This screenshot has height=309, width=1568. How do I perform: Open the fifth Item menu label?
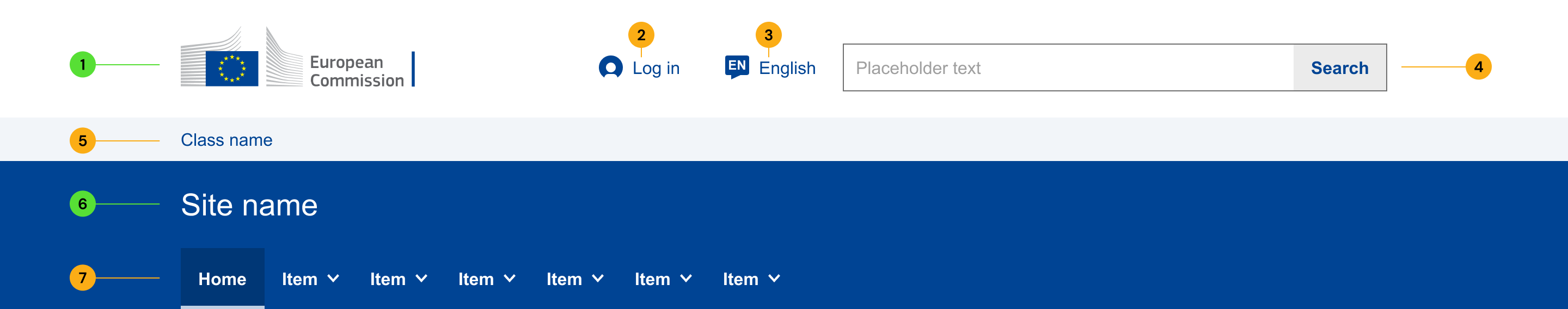pos(652,279)
